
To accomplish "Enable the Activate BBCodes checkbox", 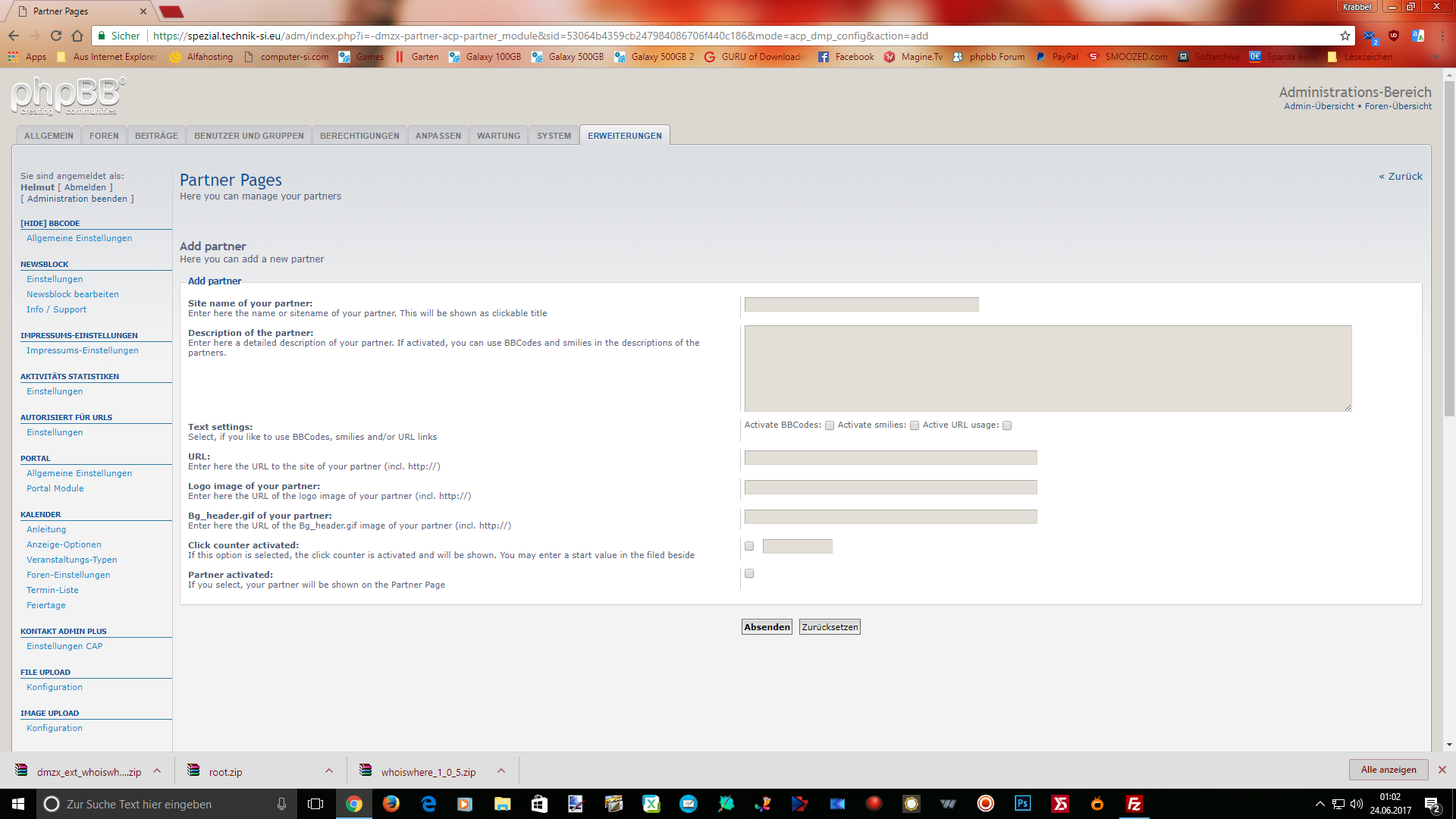I will click(830, 425).
